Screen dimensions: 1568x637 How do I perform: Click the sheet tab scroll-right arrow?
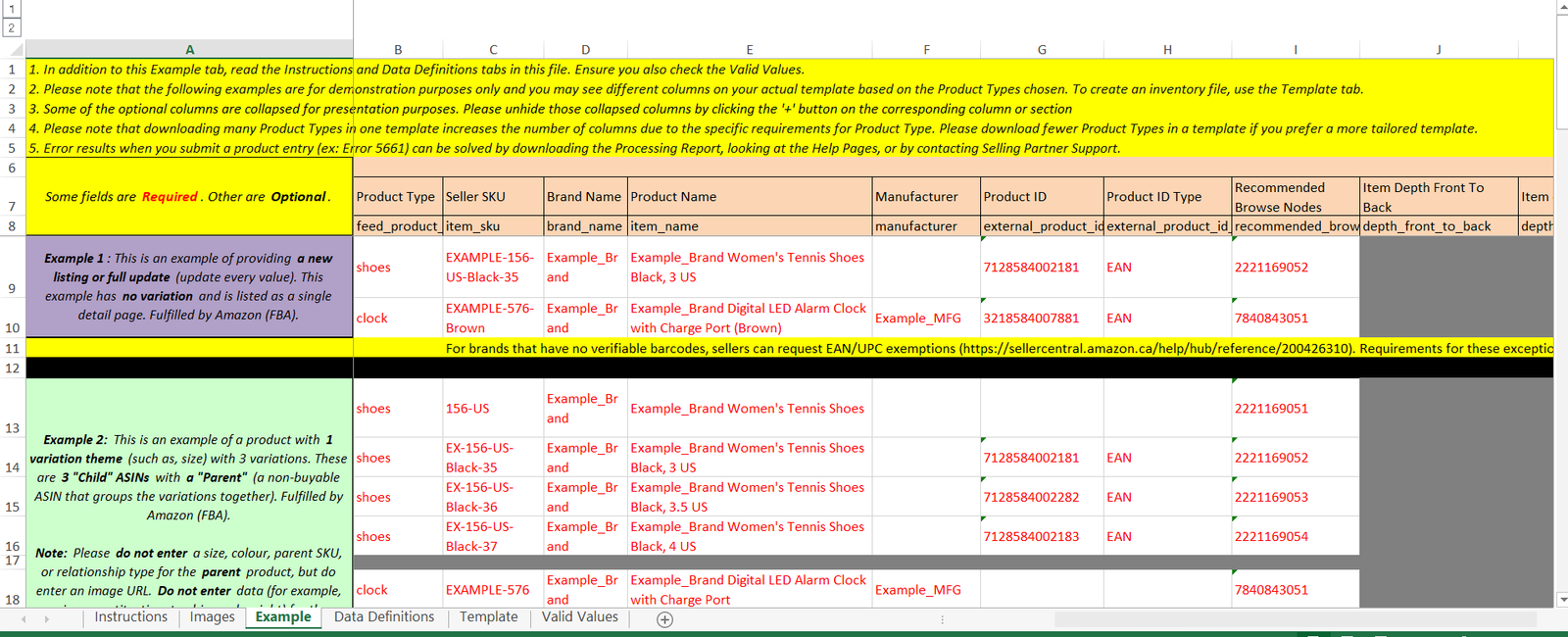pyautogui.click(x=46, y=618)
